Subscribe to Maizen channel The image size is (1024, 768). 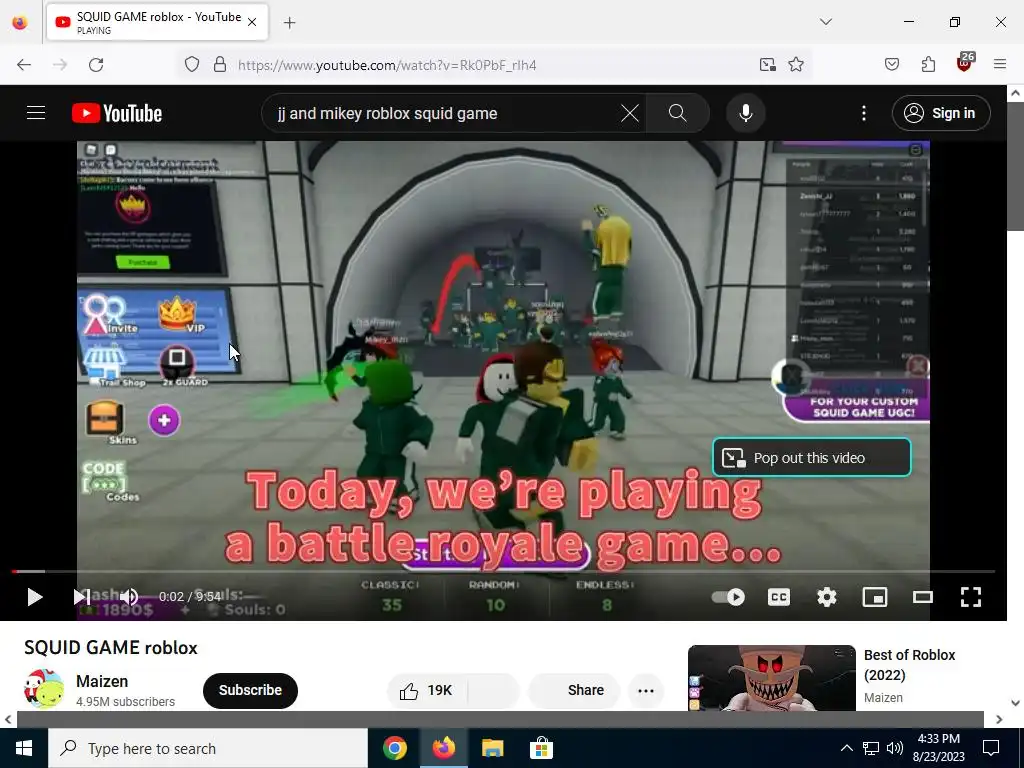coord(250,690)
